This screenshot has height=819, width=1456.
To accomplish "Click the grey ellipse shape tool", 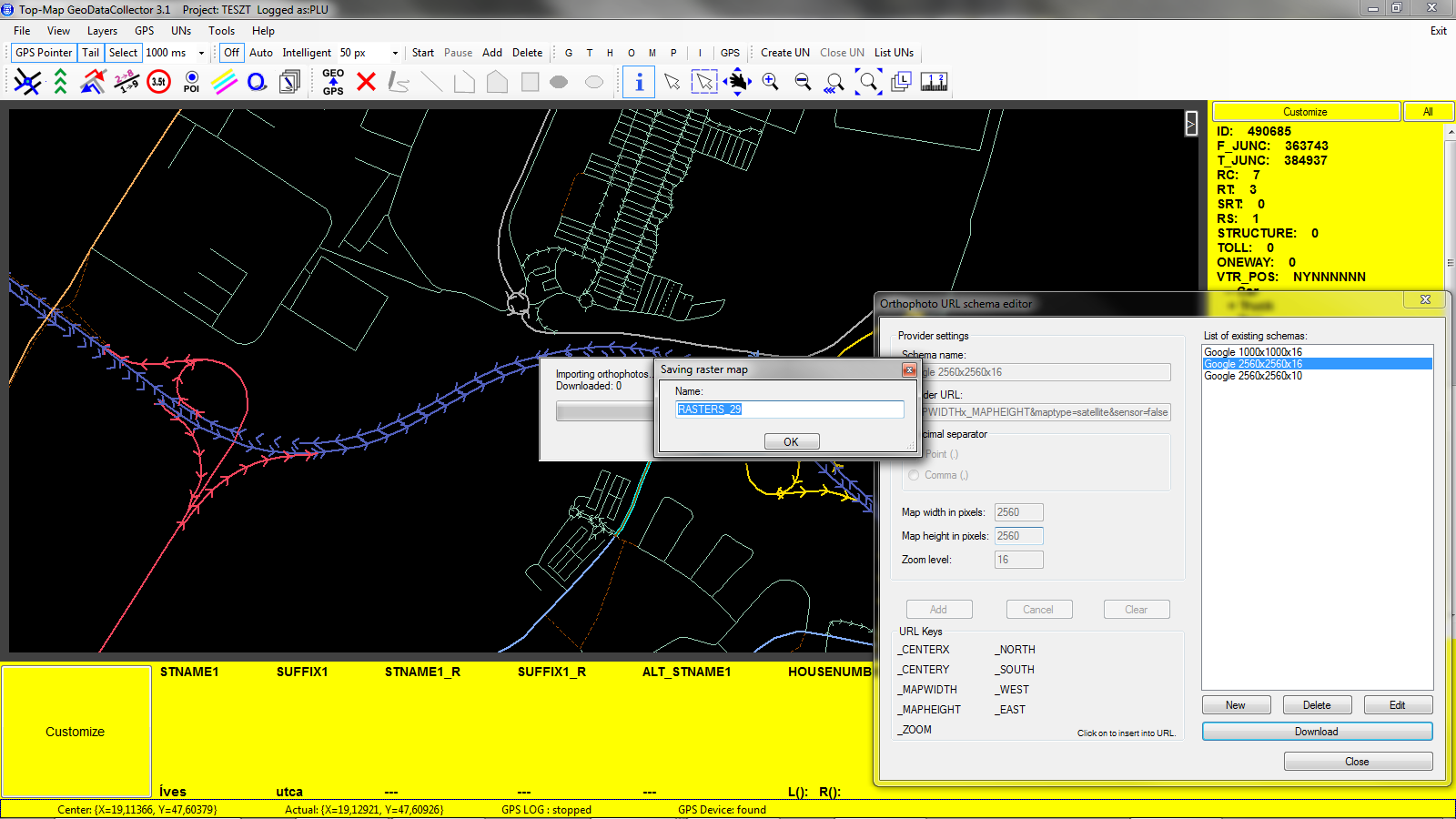I will pos(559,82).
